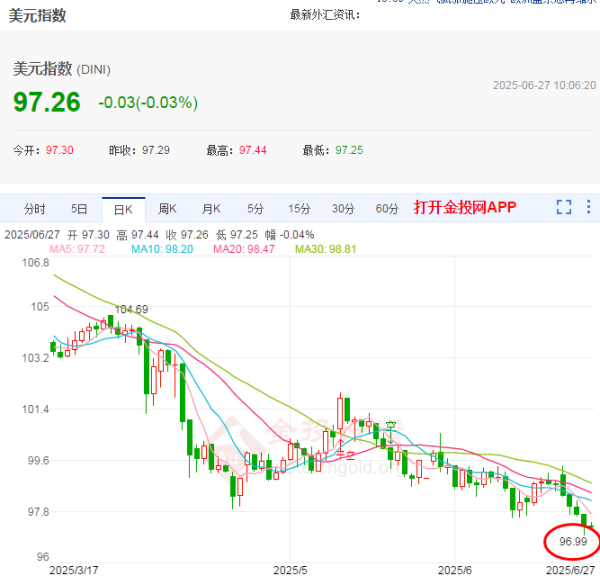600x576 pixels.
Task: Click the MA20: 98.47 legend
Action: click(x=244, y=249)
